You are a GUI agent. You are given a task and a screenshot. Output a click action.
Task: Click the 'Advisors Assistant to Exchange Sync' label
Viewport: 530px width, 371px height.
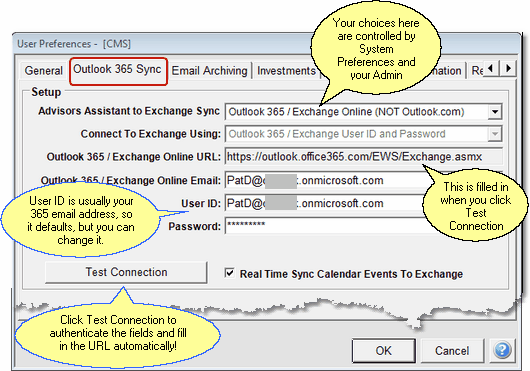point(129,111)
